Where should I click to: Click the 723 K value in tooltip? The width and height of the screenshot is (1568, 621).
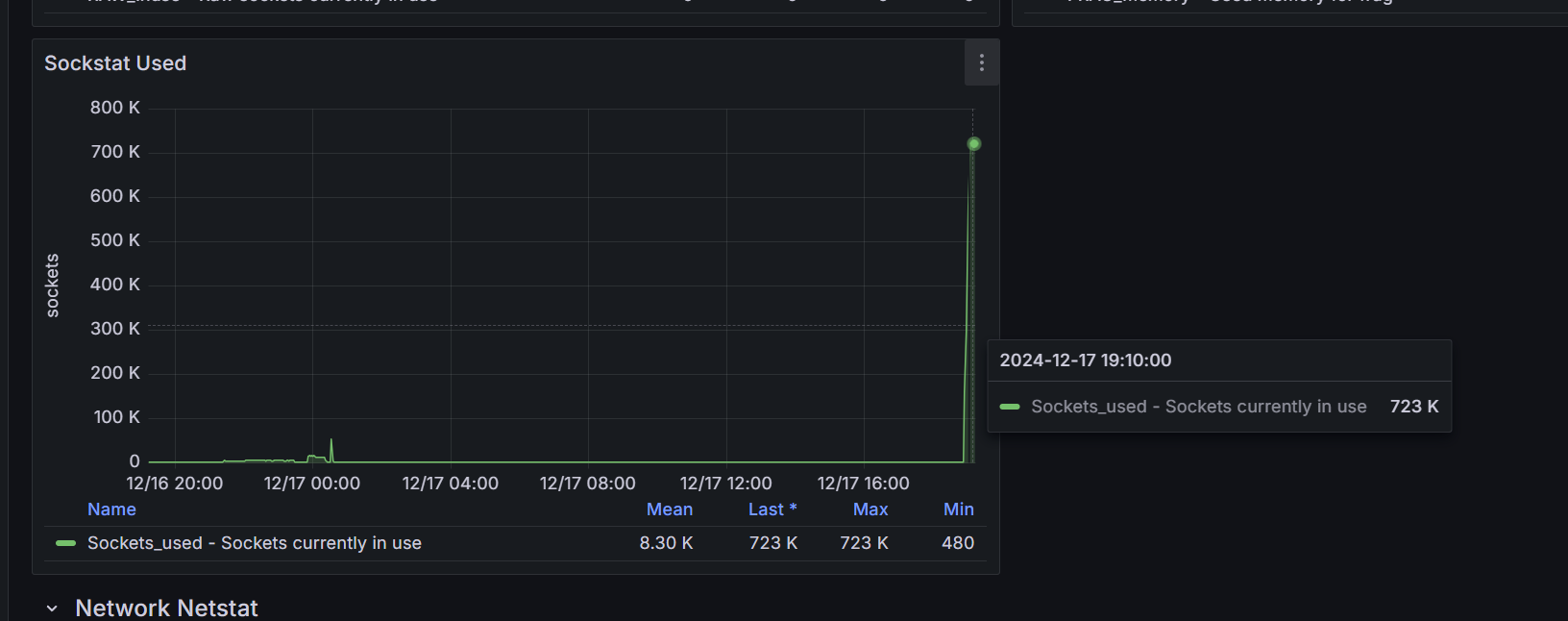[x=1413, y=407]
